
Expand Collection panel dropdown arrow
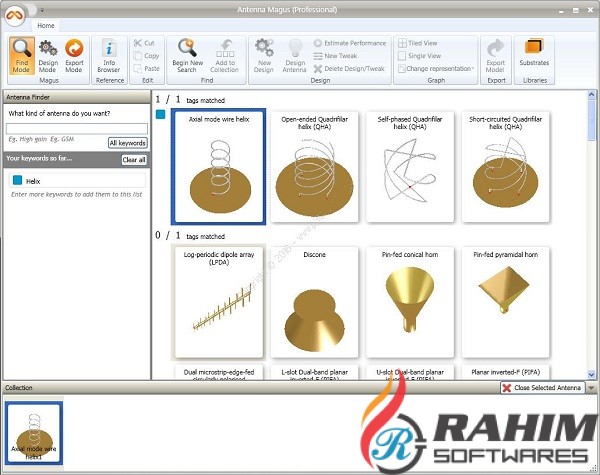[x=592, y=388]
